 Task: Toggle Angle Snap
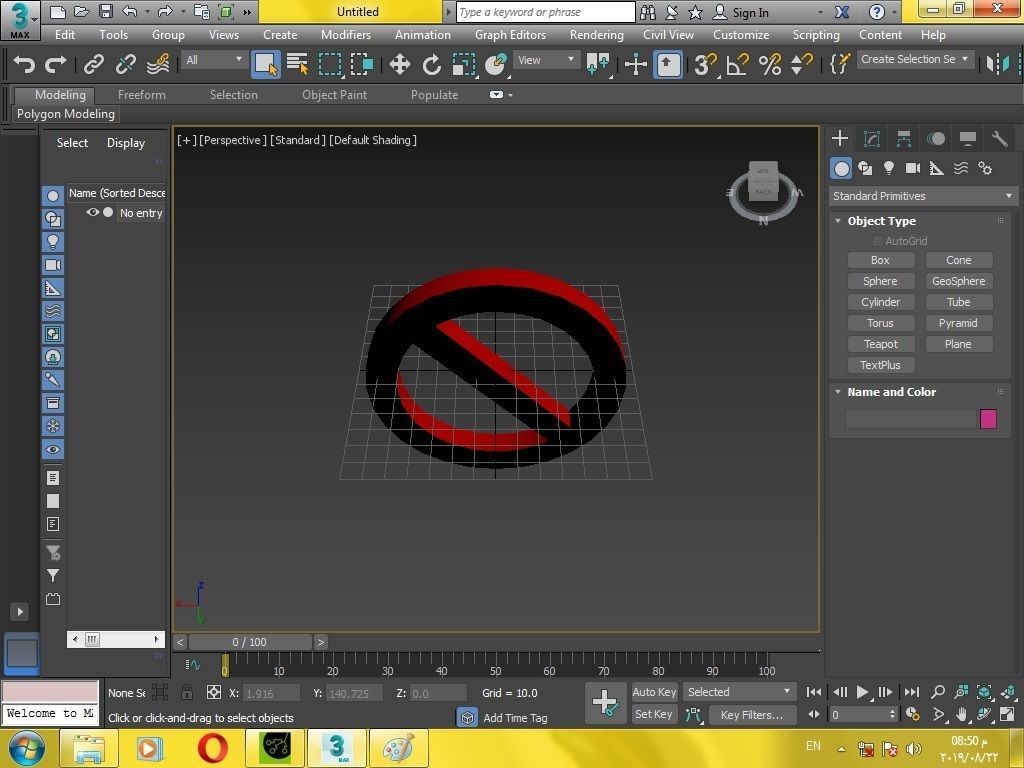[737, 64]
